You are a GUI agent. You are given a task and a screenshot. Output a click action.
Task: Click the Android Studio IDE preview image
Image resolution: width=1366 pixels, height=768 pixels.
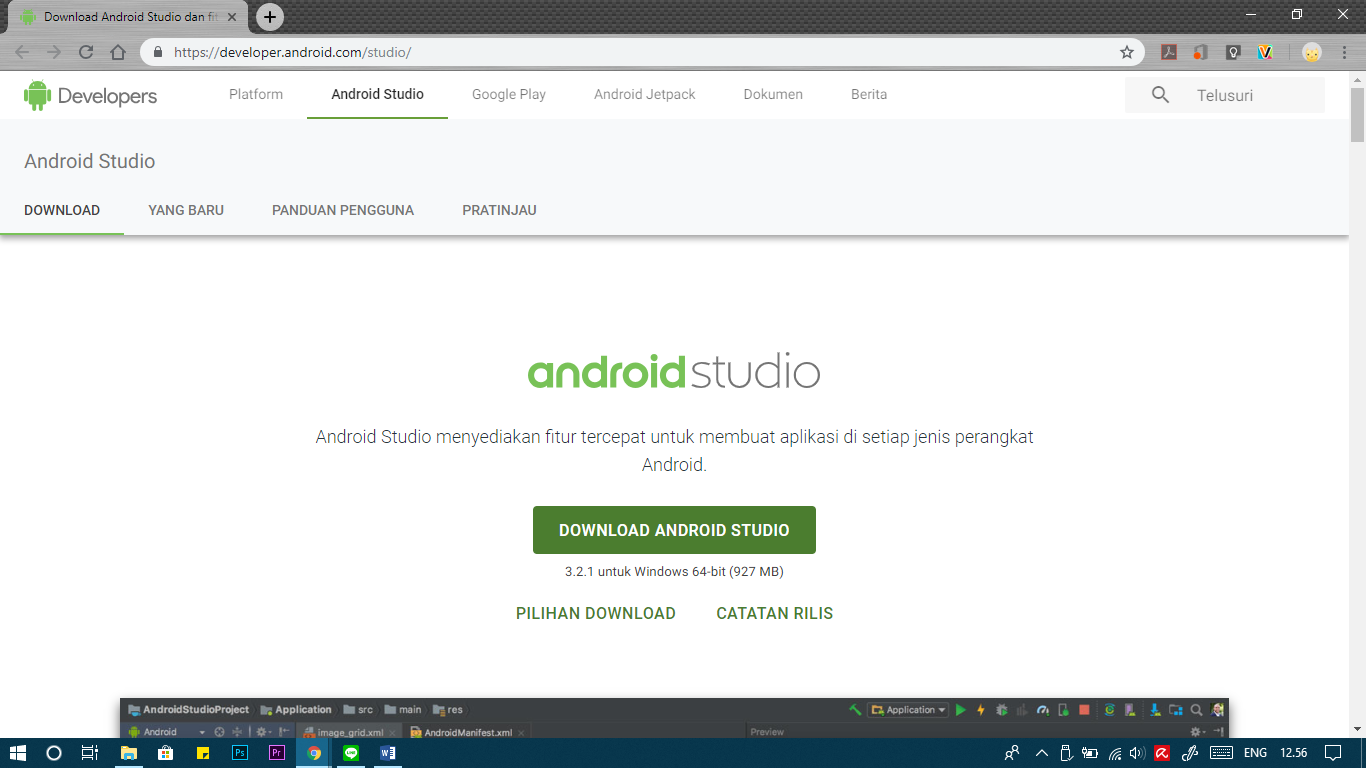[x=674, y=718]
